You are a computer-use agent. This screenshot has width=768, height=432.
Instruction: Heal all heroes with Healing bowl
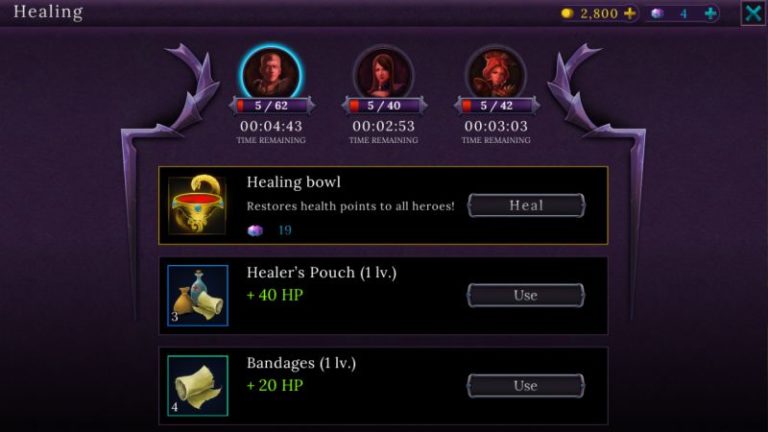526,205
